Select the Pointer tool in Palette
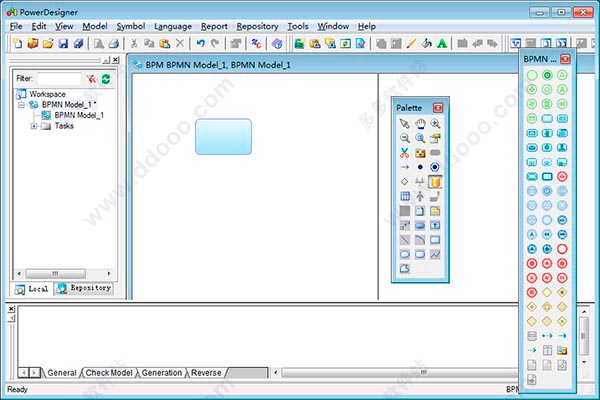This screenshot has height=400, width=600. 404,124
